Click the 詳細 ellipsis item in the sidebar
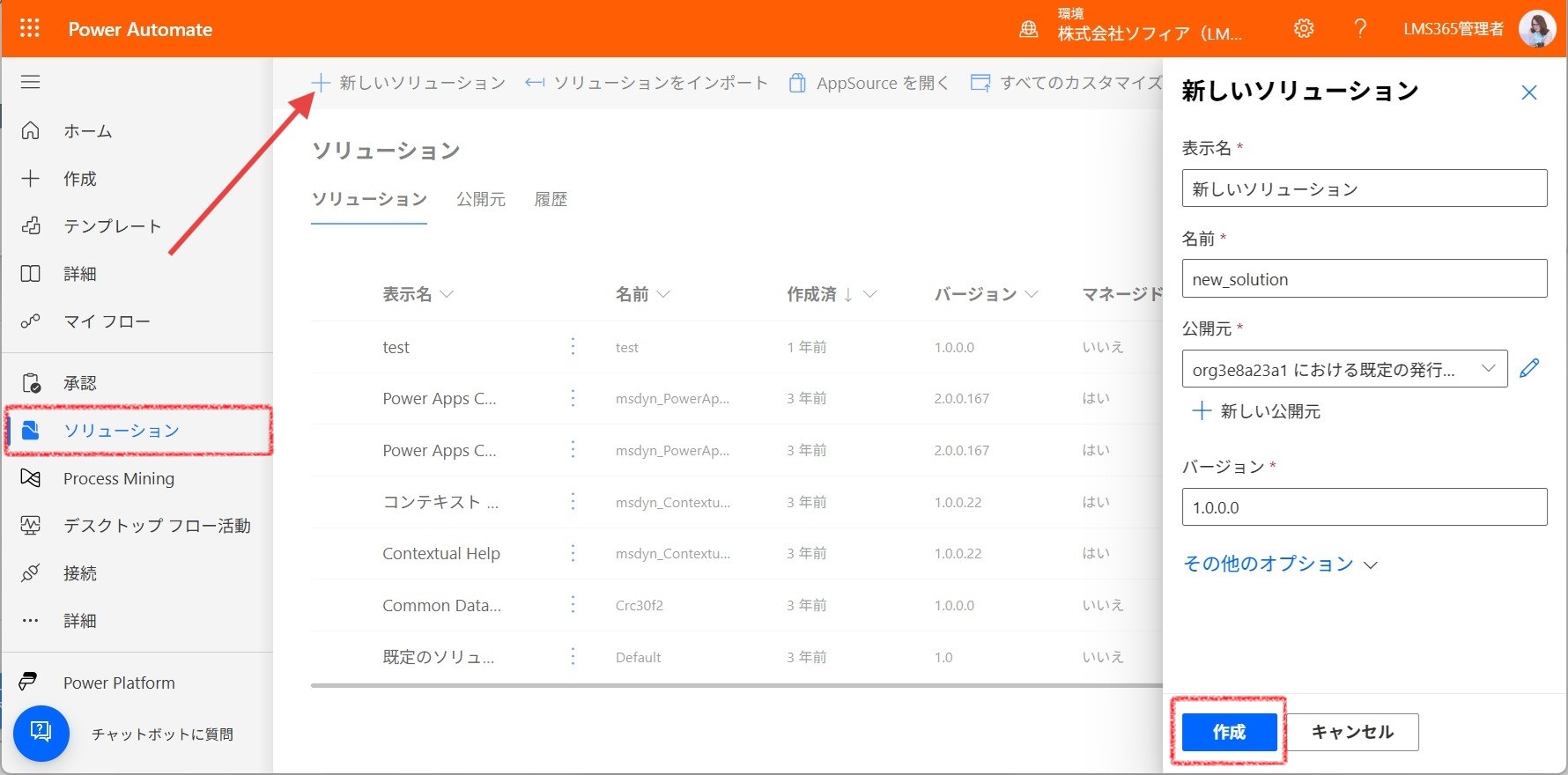 [x=79, y=621]
